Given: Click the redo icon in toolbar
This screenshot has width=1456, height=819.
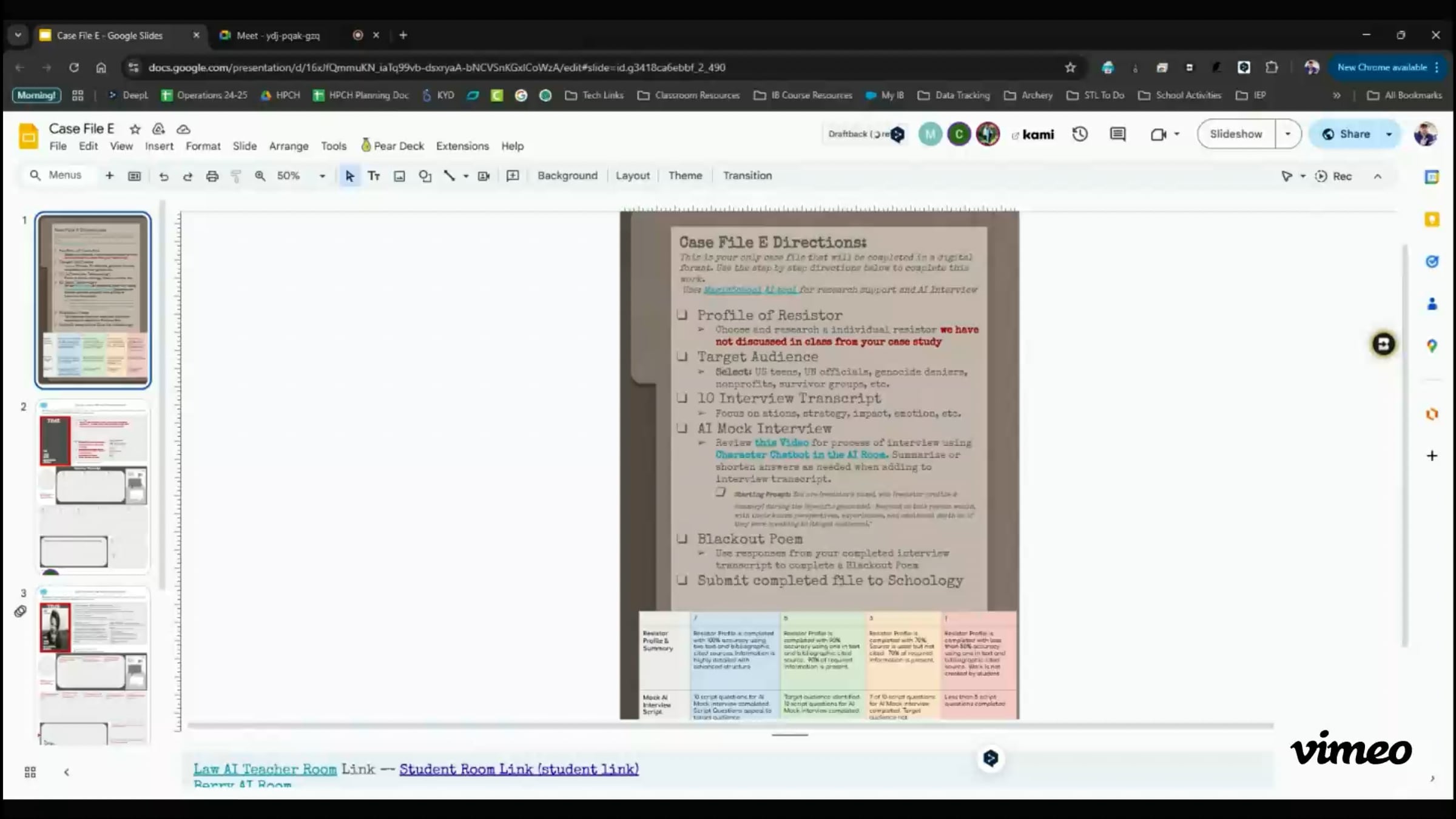Looking at the screenshot, I should (x=187, y=176).
